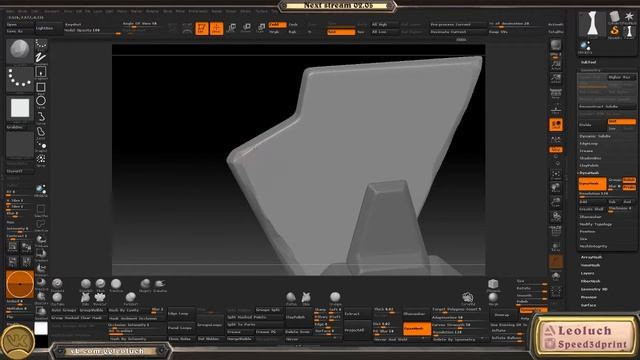Activate the orange Draw mode button
The height and width of the screenshot is (360, 640).
tap(216, 28)
